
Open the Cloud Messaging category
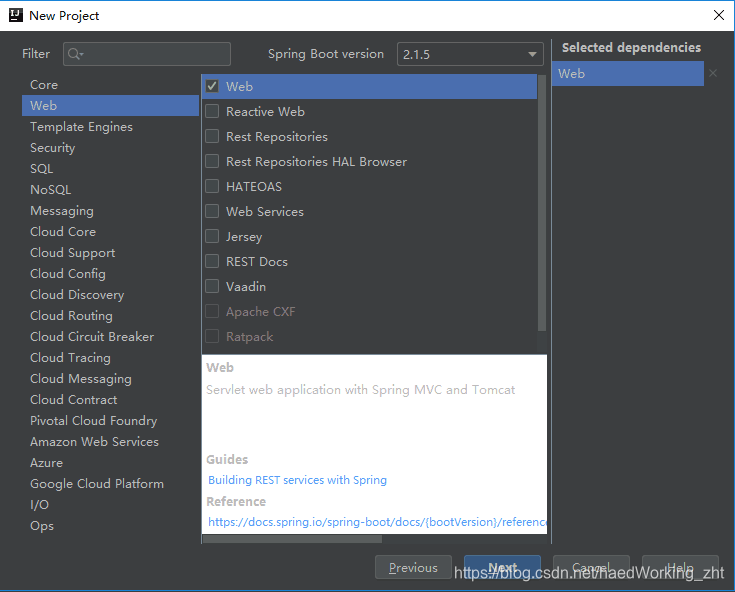(111, 379)
